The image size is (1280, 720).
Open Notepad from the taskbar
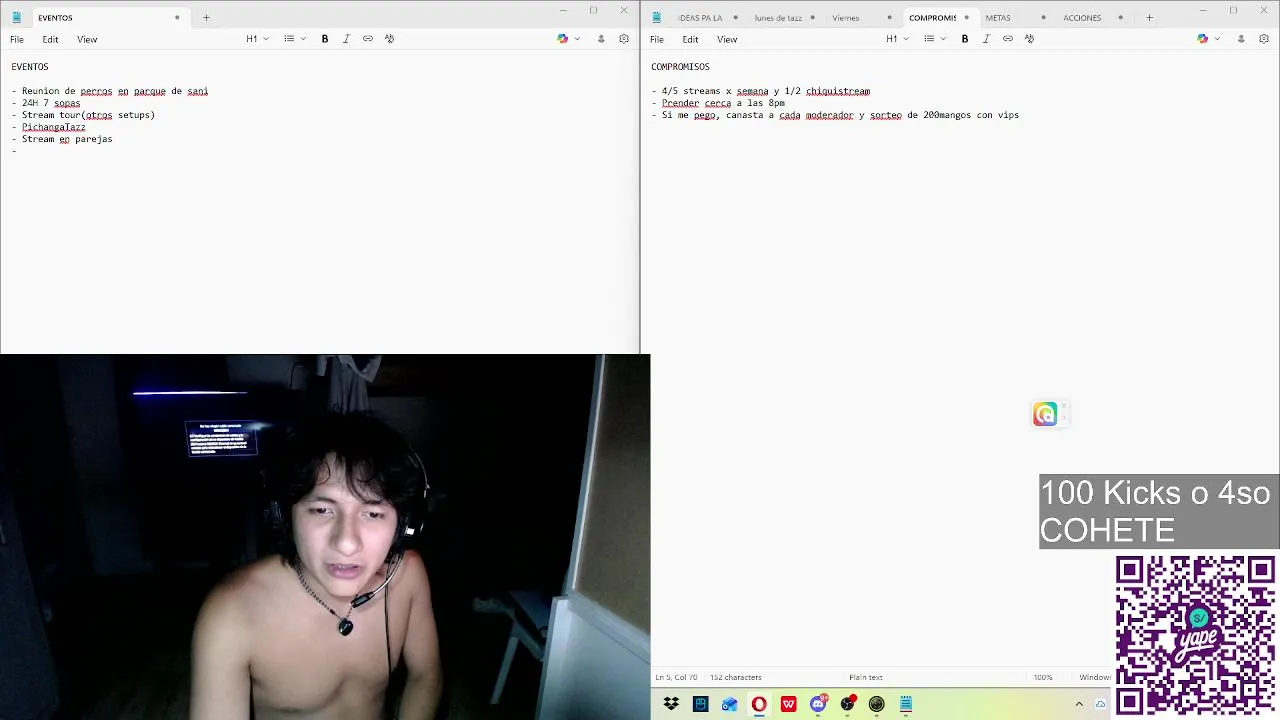click(906, 704)
